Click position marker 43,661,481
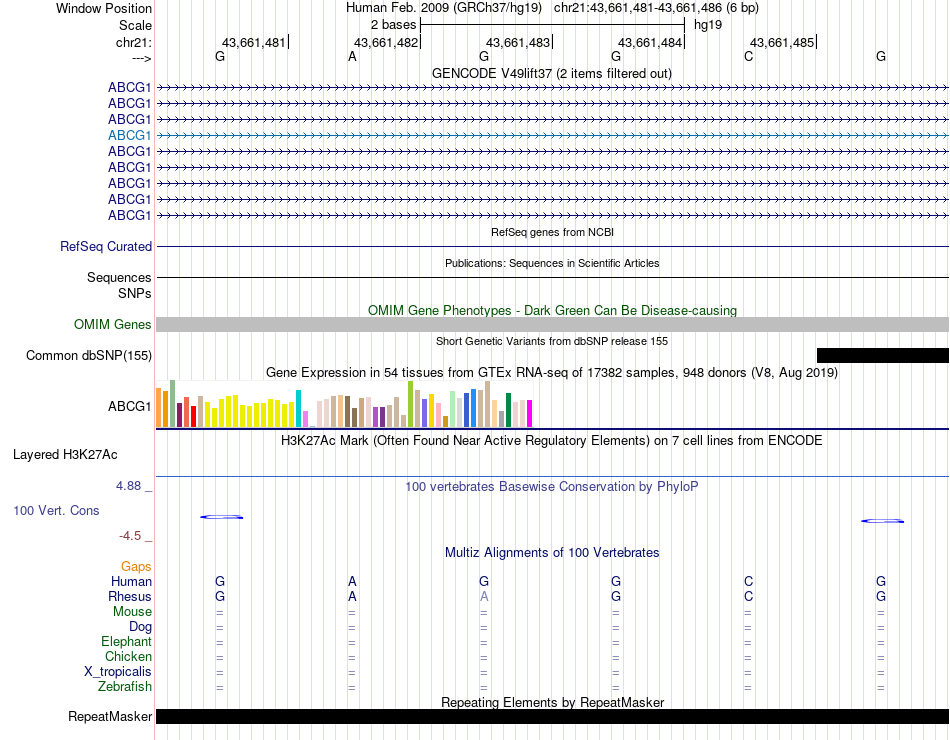The width and height of the screenshot is (950, 740). pos(254,42)
